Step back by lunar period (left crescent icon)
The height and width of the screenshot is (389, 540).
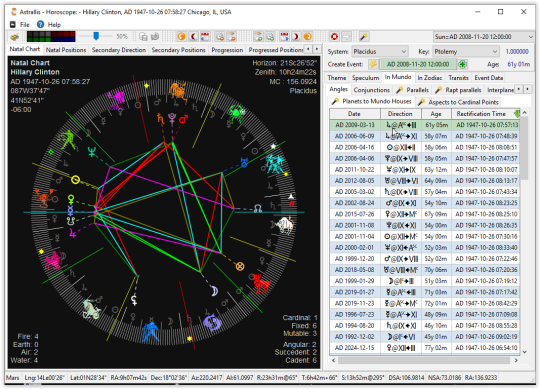(x=193, y=36)
